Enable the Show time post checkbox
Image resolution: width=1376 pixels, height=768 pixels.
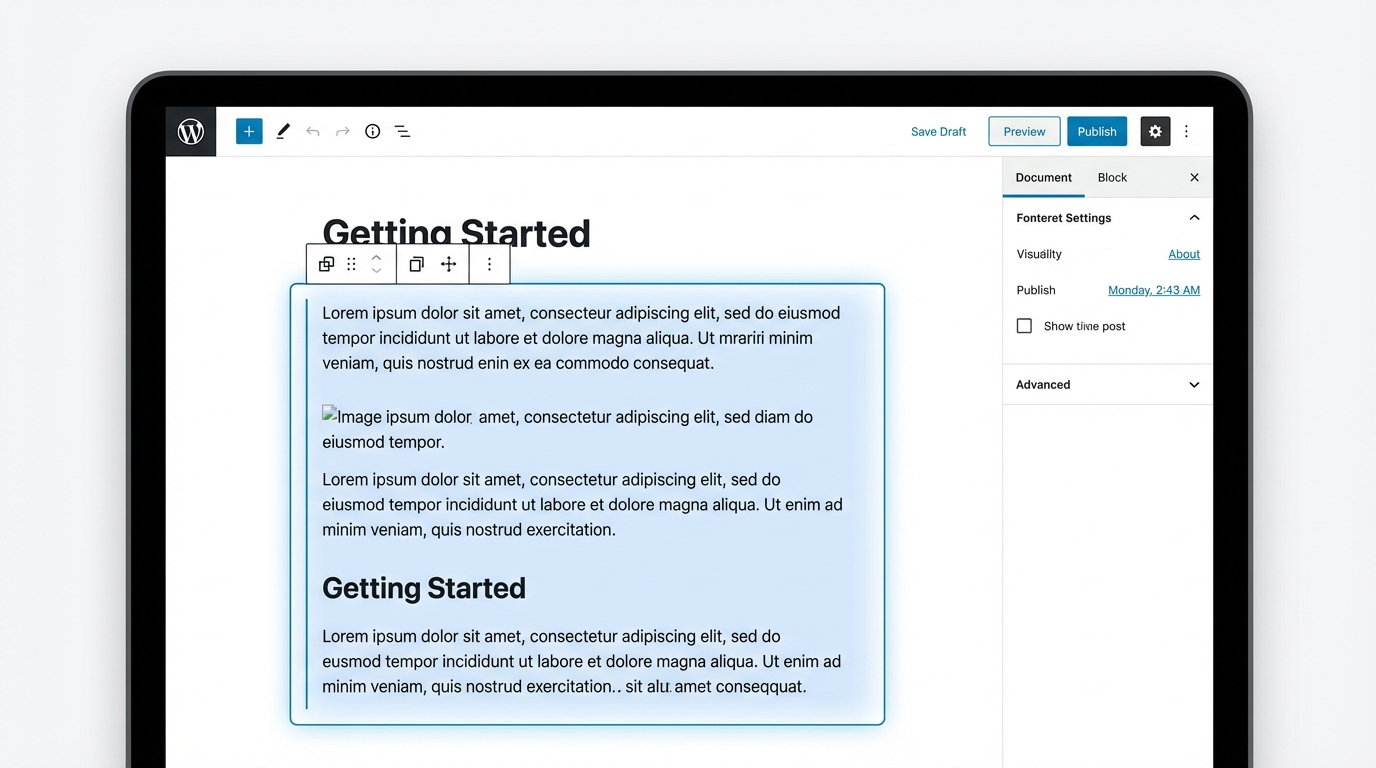1024,325
